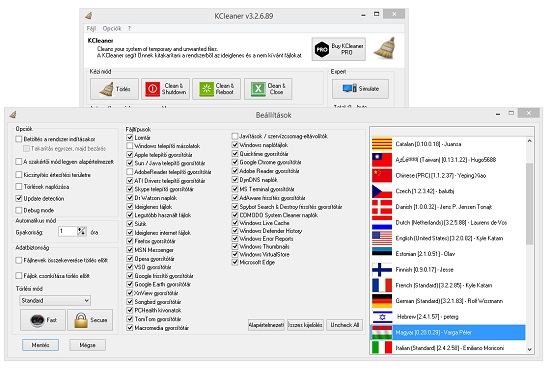
Task: Select the Secure padlock deletion button
Action: pos(90,320)
